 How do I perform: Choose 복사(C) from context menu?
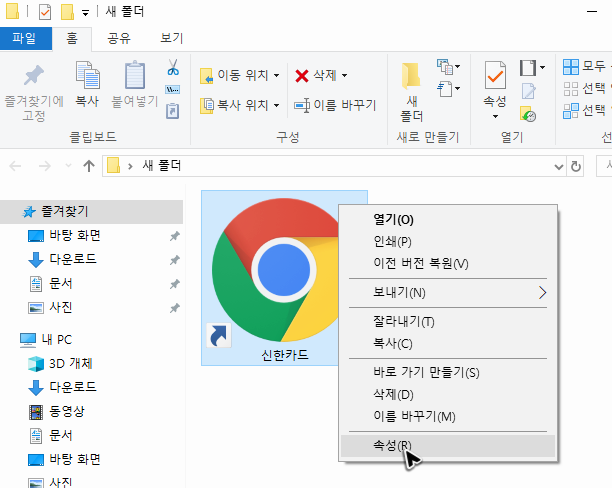click(448, 344)
